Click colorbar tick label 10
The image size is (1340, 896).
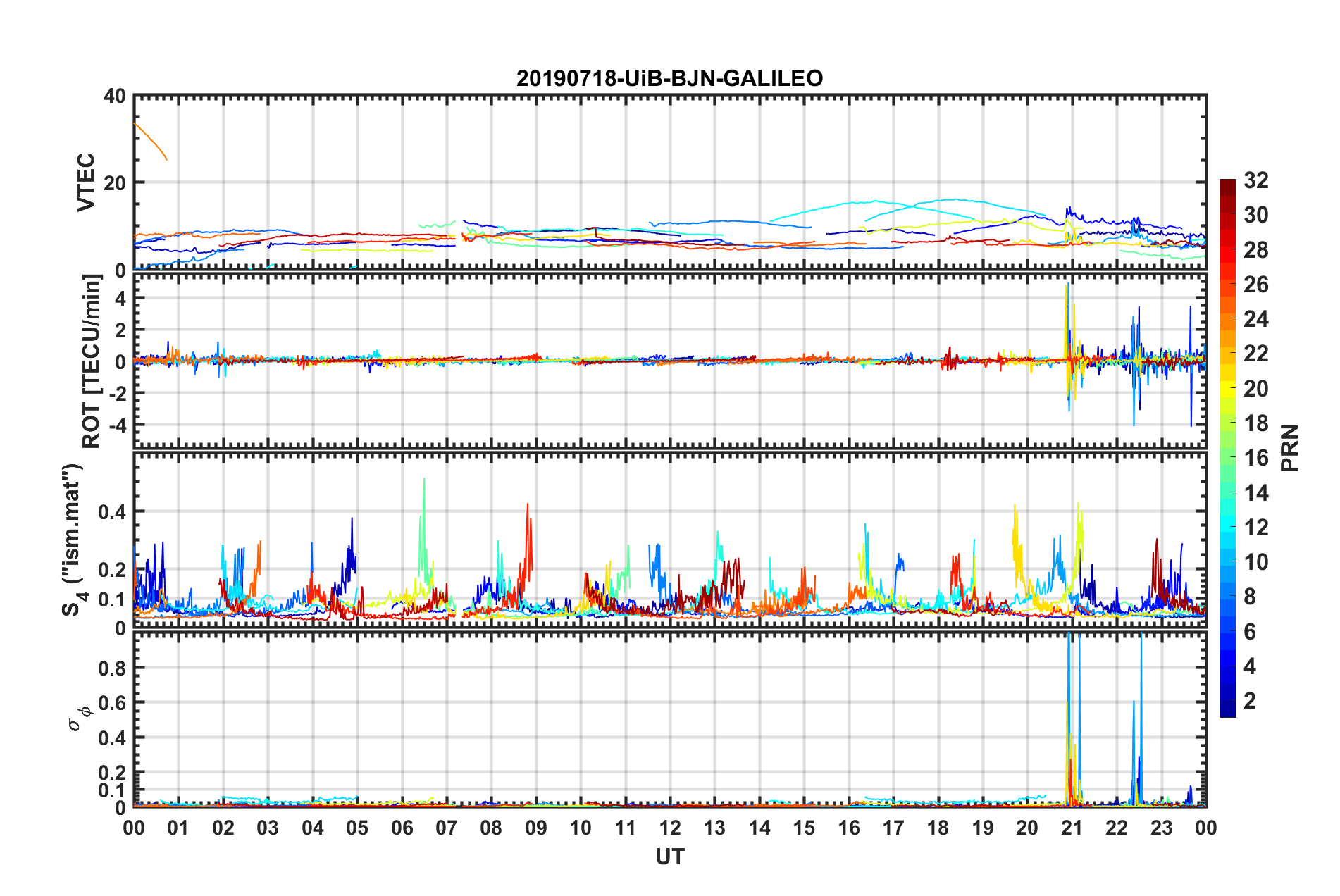1256,562
